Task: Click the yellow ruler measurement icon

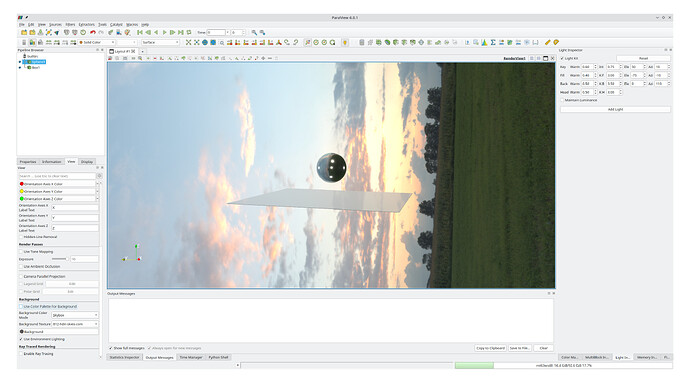Action: pyautogui.click(x=547, y=42)
